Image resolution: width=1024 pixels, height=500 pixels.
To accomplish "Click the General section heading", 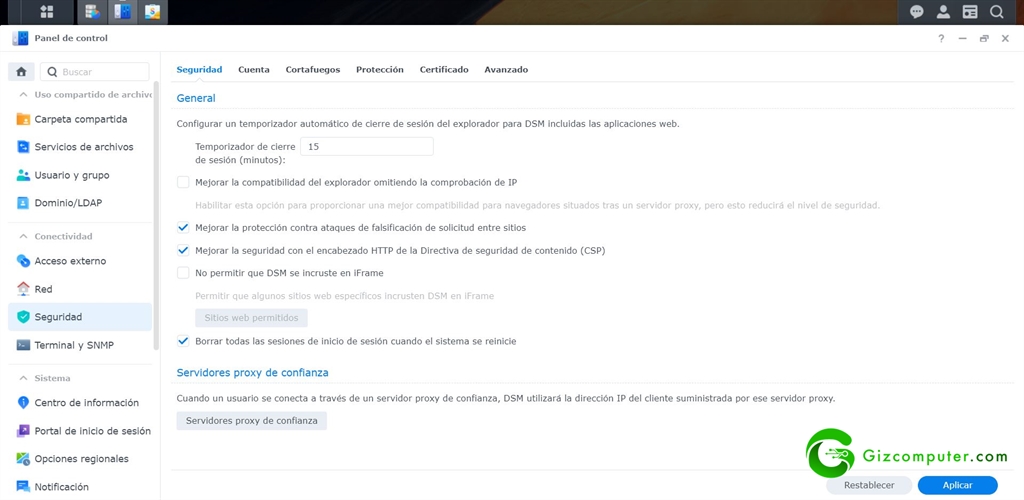I will click(196, 98).
